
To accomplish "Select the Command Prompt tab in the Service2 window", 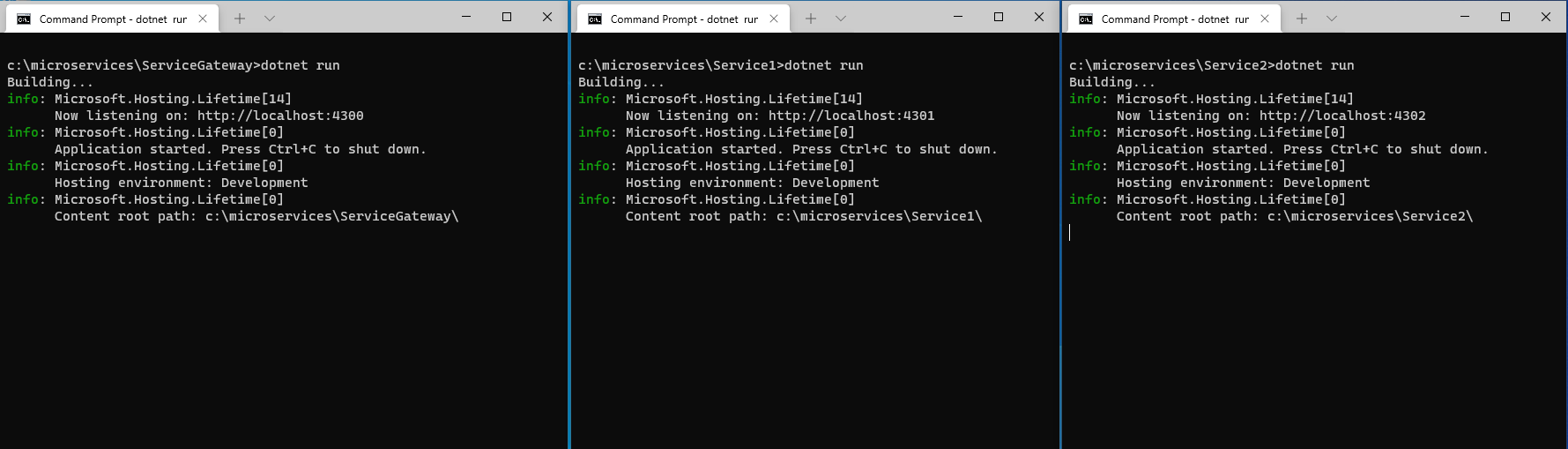I will click(1175, 19).
